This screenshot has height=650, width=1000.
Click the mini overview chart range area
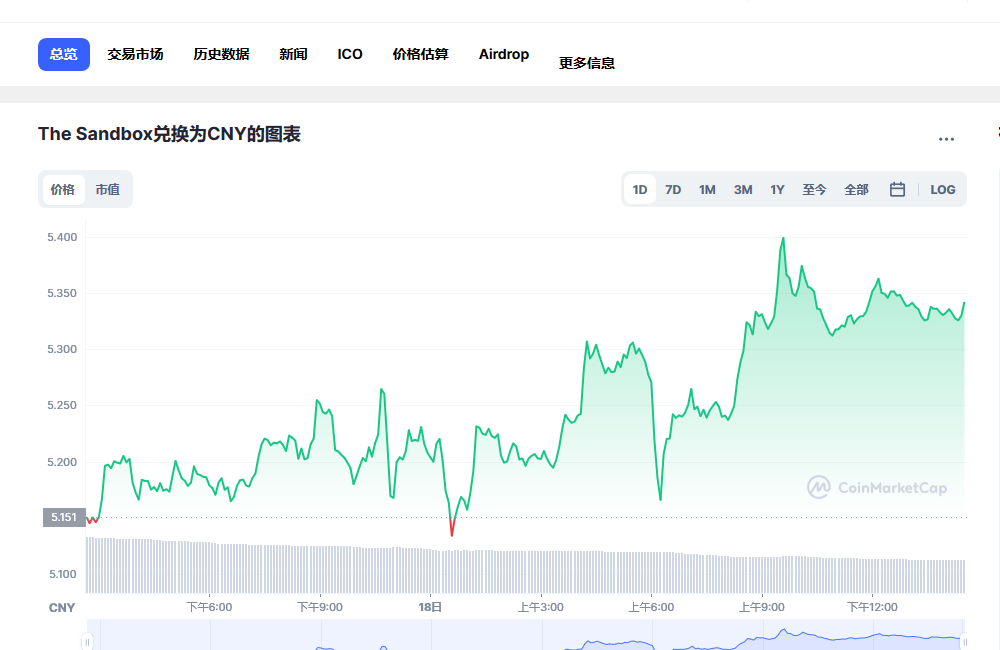coord(526,635)
